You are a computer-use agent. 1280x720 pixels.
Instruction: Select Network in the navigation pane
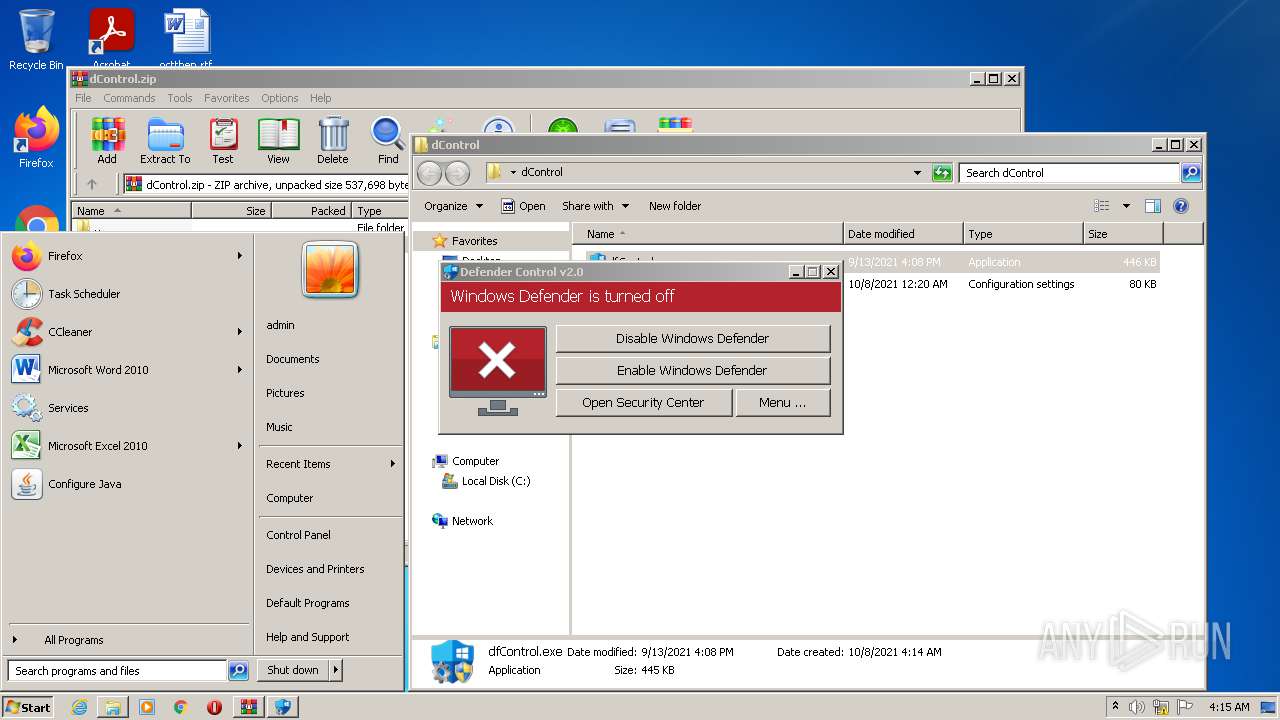(x=462, y=521)
